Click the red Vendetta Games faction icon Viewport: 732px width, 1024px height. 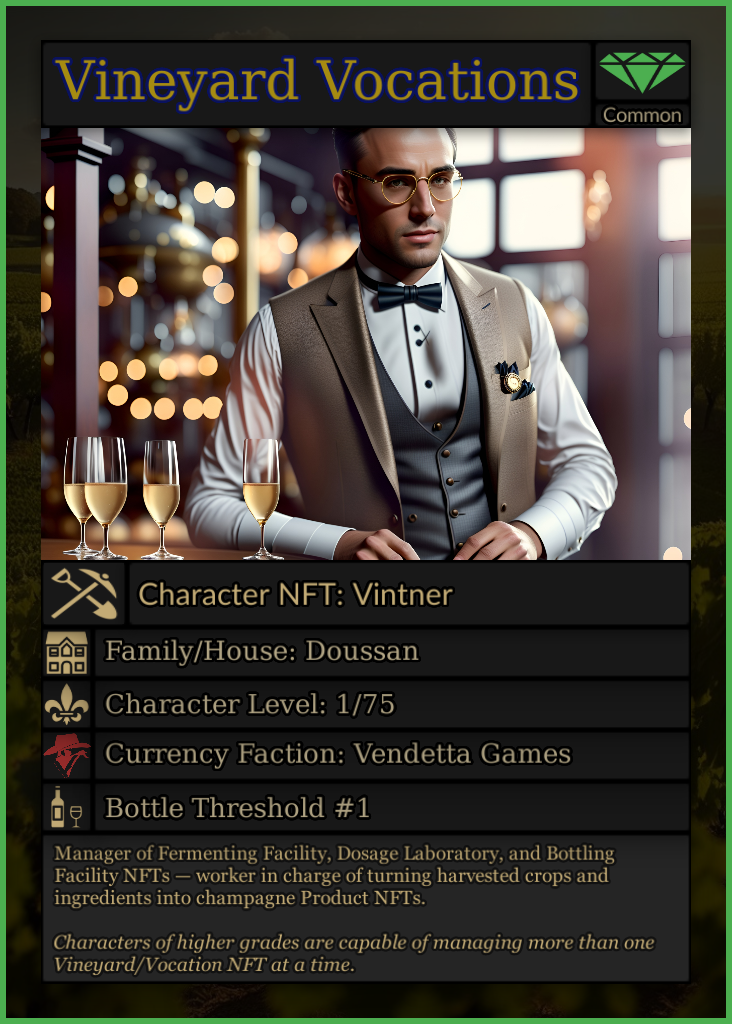[x=67, y=754]
